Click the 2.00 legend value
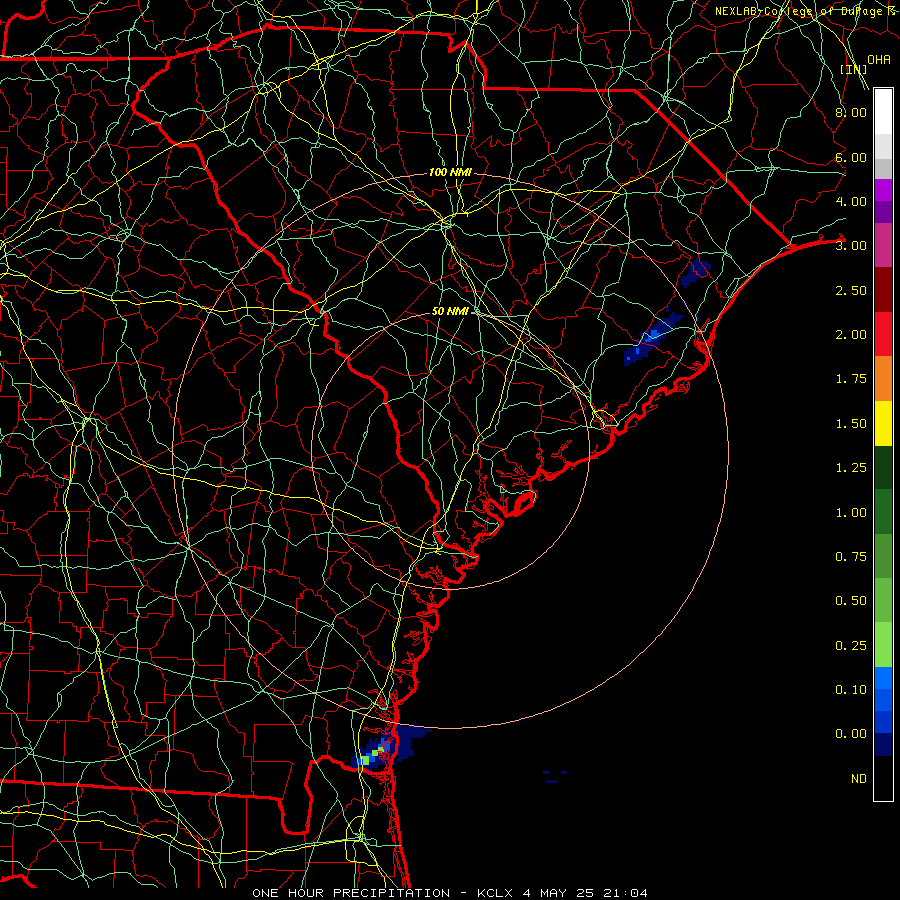The width and height of the screenshot is (900, 900). [x=851, y=335]
